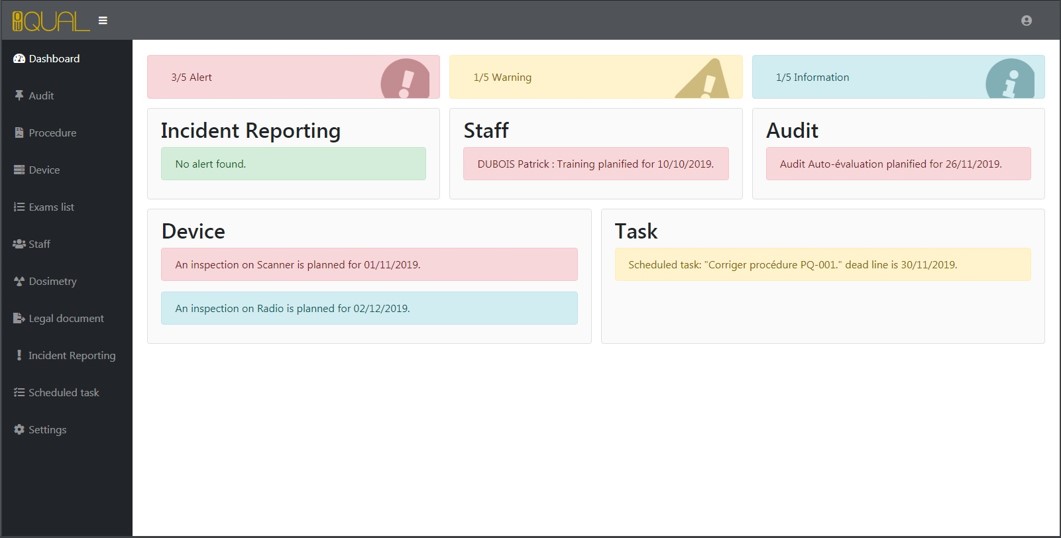The image size is (1061, 538).
Task: Open Dosimetry label in sidebar
Action: point(52,282)
